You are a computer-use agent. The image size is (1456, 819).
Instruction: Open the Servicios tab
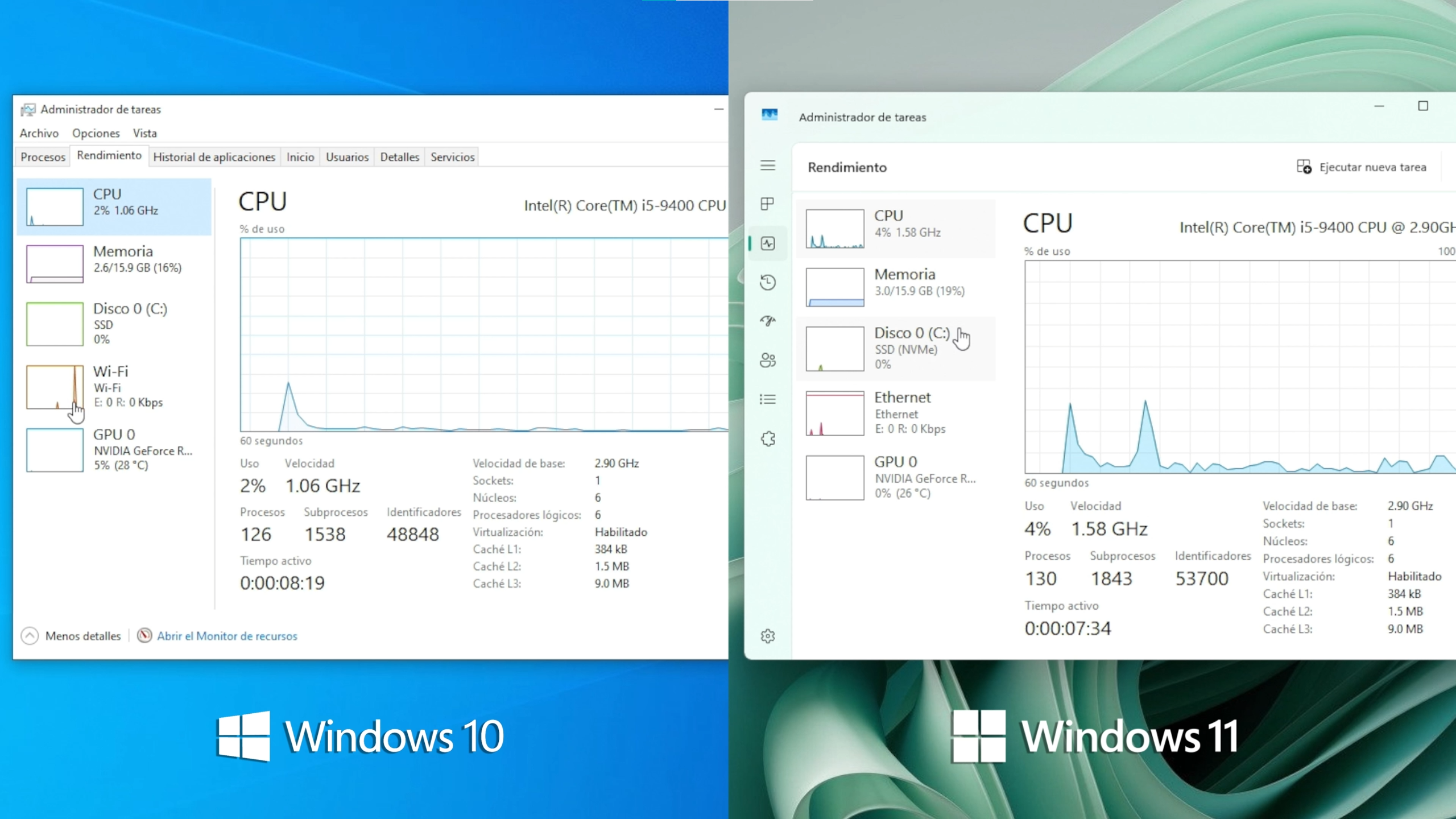453,157
